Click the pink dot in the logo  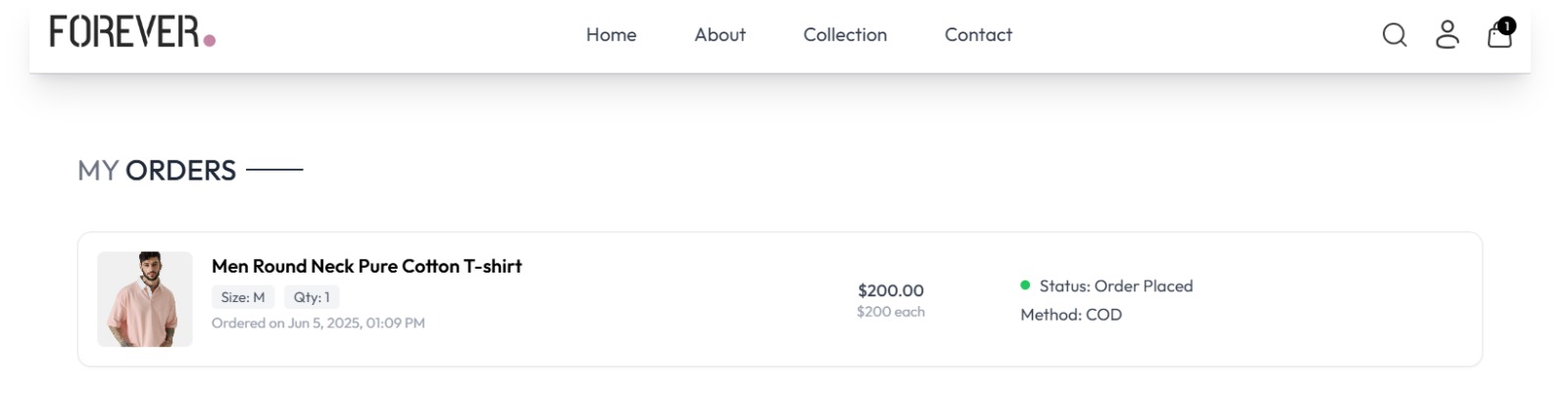[x=209, y=40]
